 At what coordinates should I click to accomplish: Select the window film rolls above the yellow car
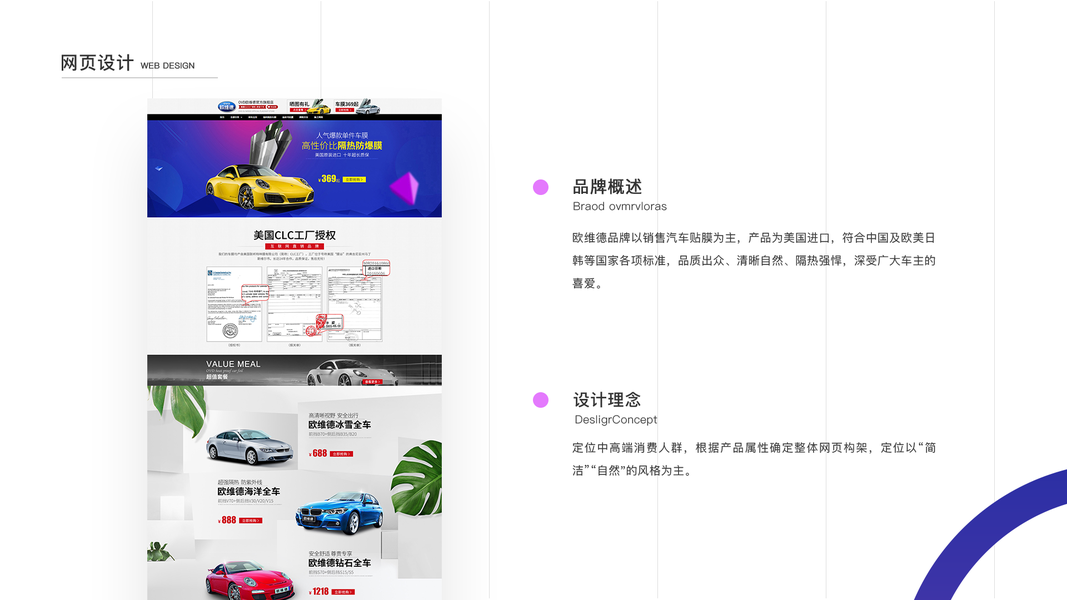pos(271,146)
